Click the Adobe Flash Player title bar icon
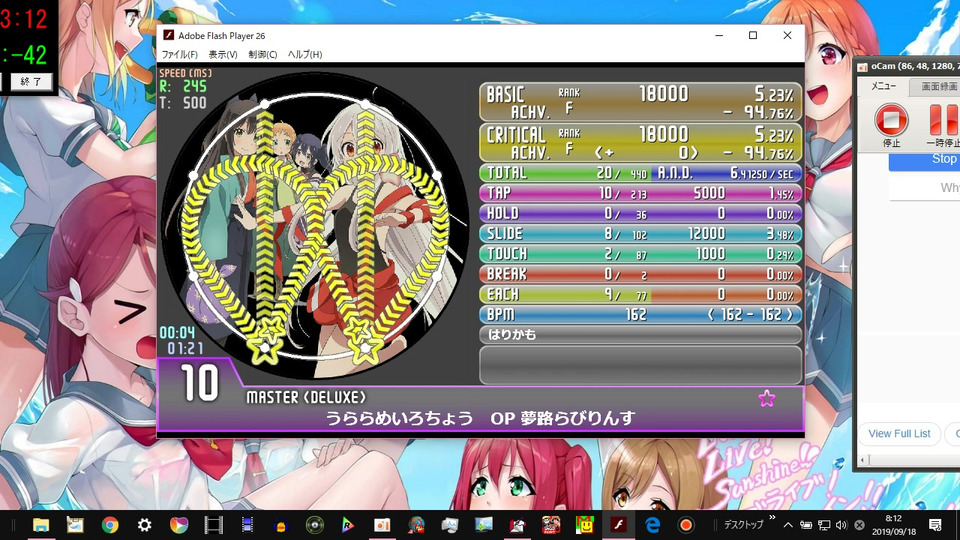Image resolution: width=960 pixels, height=540 pixels. (168, 36)
